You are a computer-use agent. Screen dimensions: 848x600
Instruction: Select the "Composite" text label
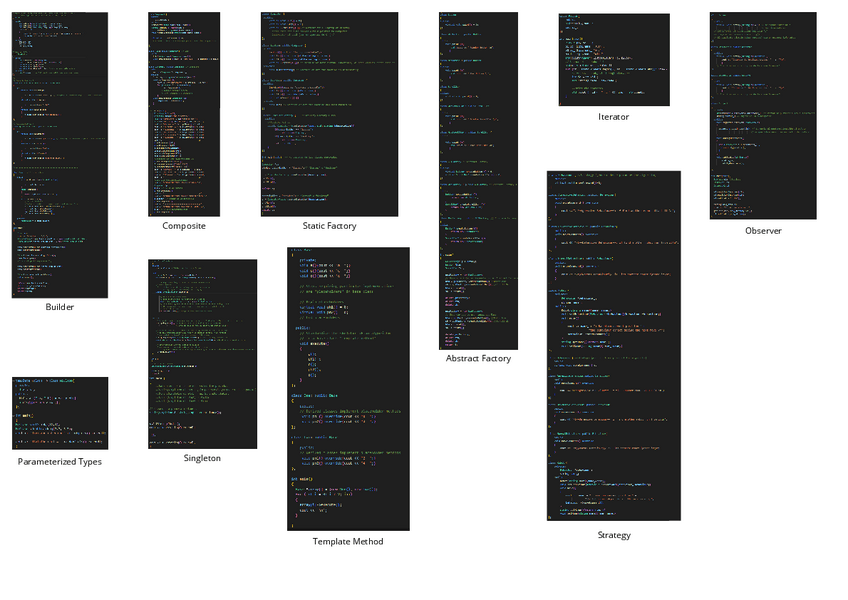point(184,226)
